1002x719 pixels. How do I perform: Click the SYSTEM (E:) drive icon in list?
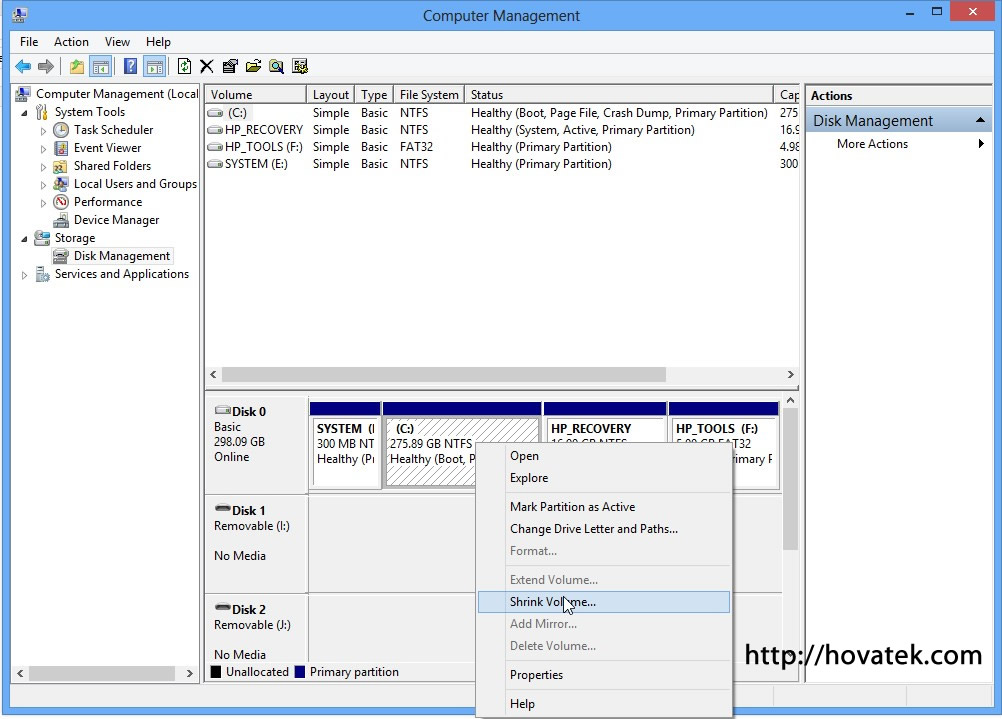[x=215, y=164]
